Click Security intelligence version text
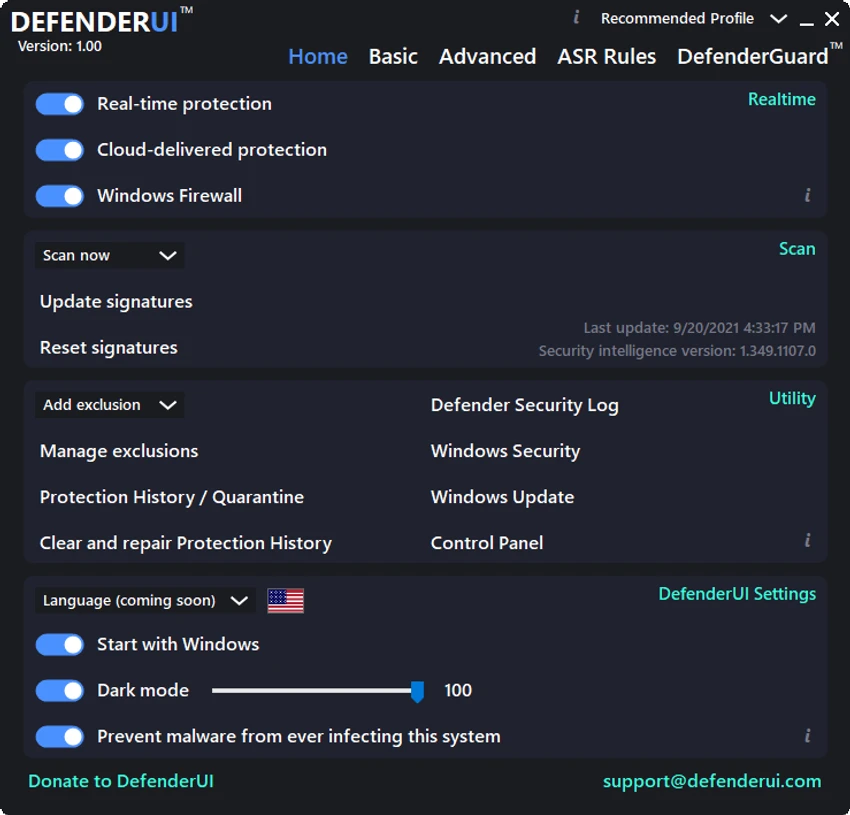The width and height of the screenshot is (850, 815). tap(677, 351)
